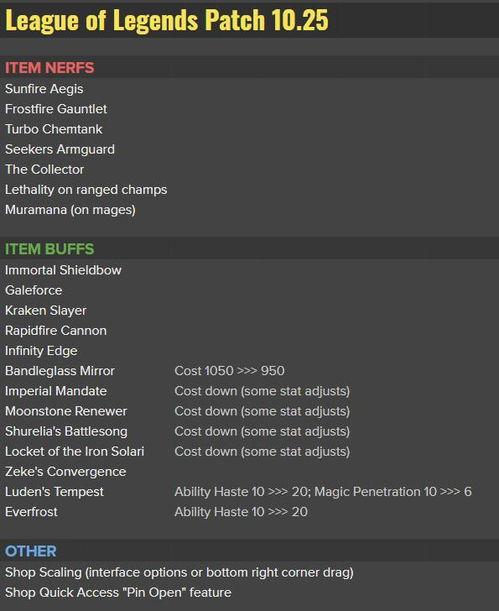
Task: Select The Collector item
Action: [44, 170]
